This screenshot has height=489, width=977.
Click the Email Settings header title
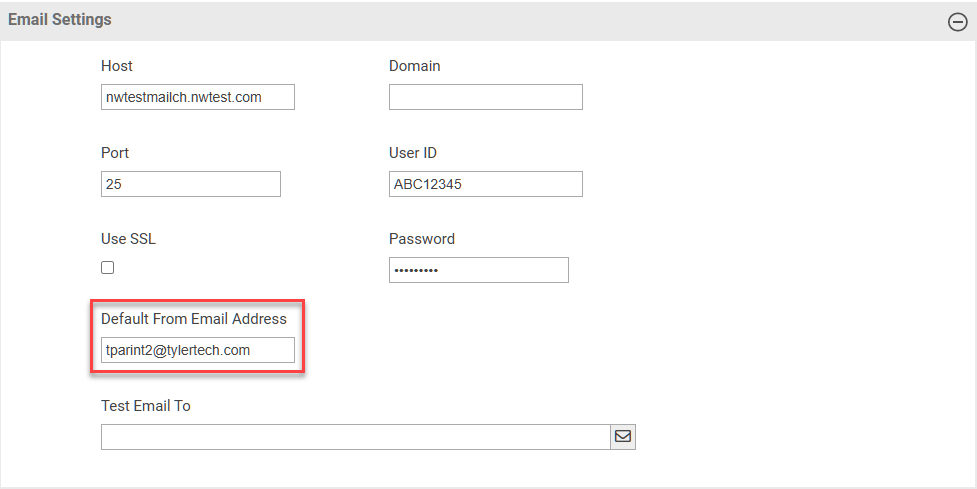pos(60,20)
